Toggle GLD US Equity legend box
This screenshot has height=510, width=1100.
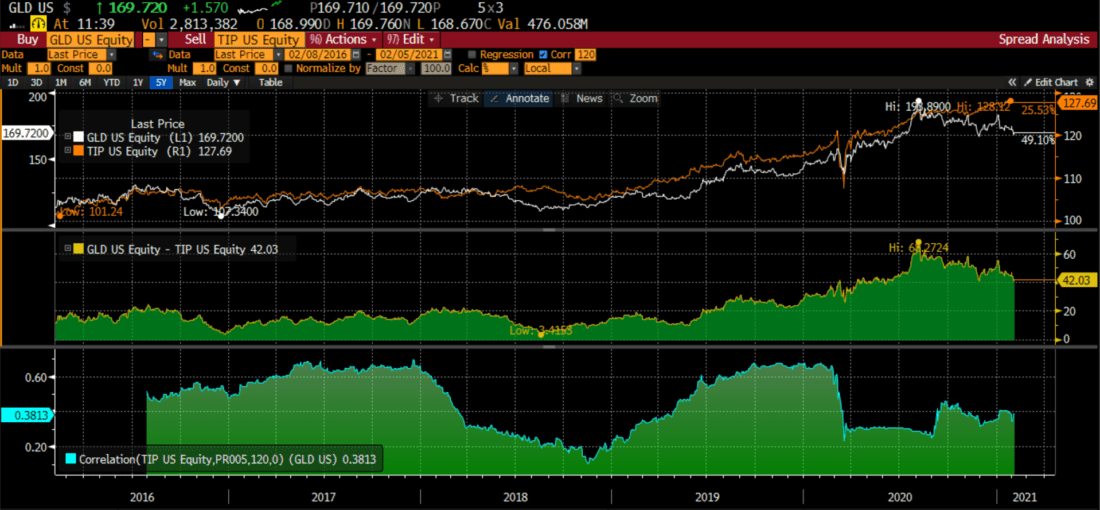point(68,137)
